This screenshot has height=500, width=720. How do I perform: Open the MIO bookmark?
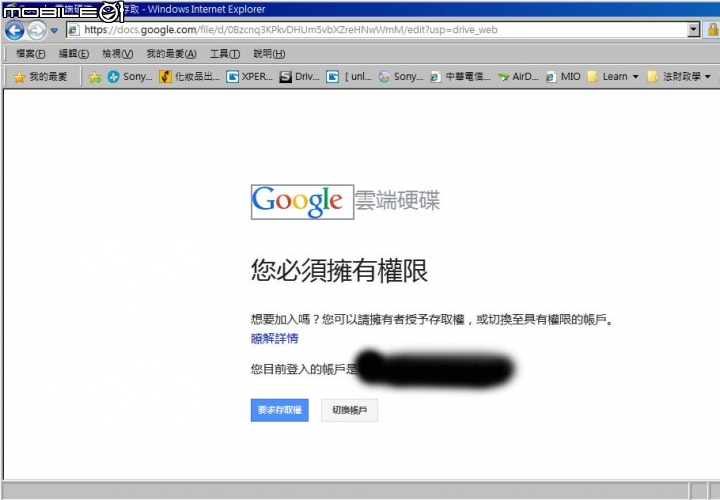(x=563, y=77)
